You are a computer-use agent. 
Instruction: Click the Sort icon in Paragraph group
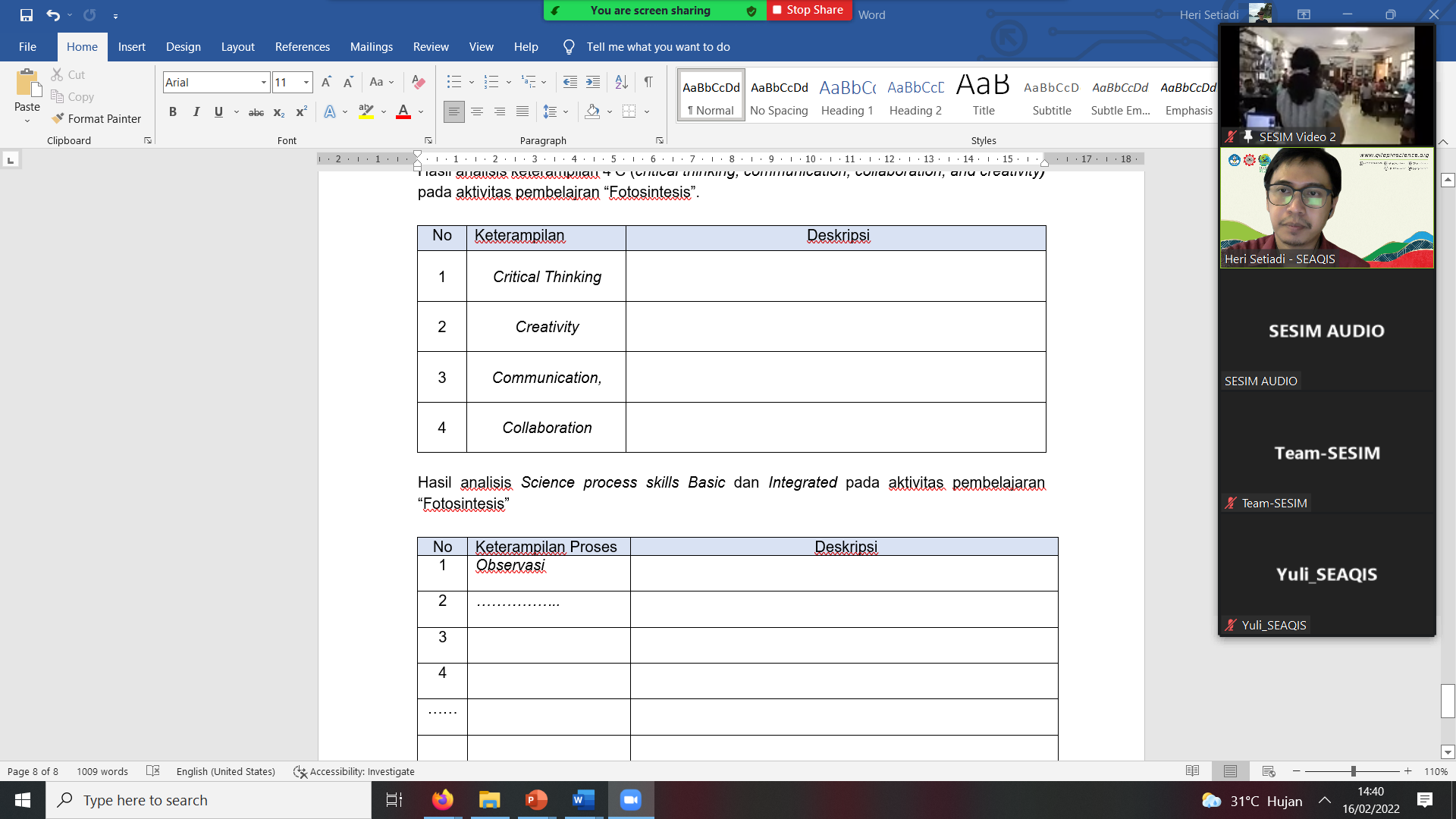coord(621,82)
